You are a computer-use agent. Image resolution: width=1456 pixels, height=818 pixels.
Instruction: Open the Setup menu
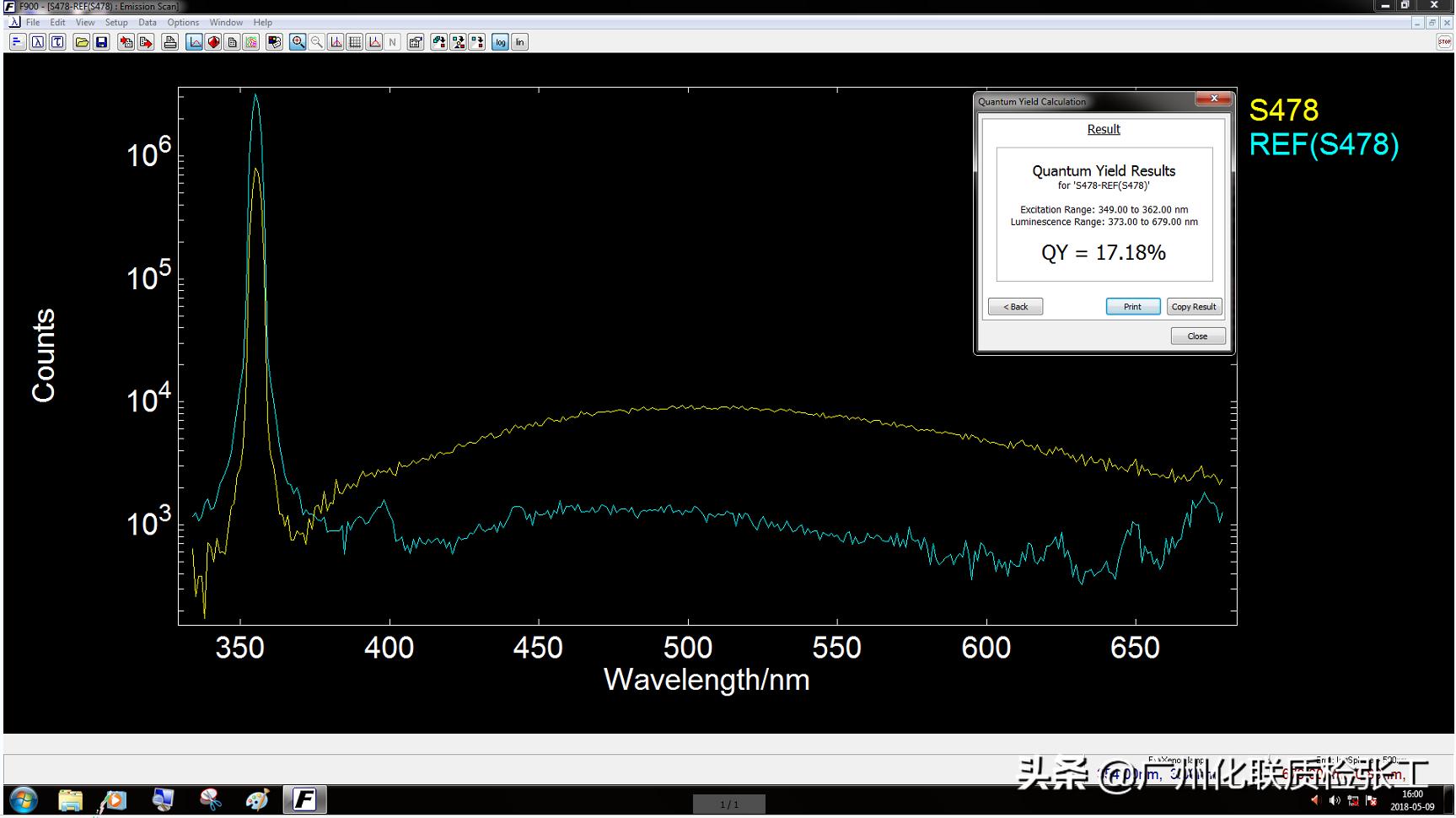point(116,23)
